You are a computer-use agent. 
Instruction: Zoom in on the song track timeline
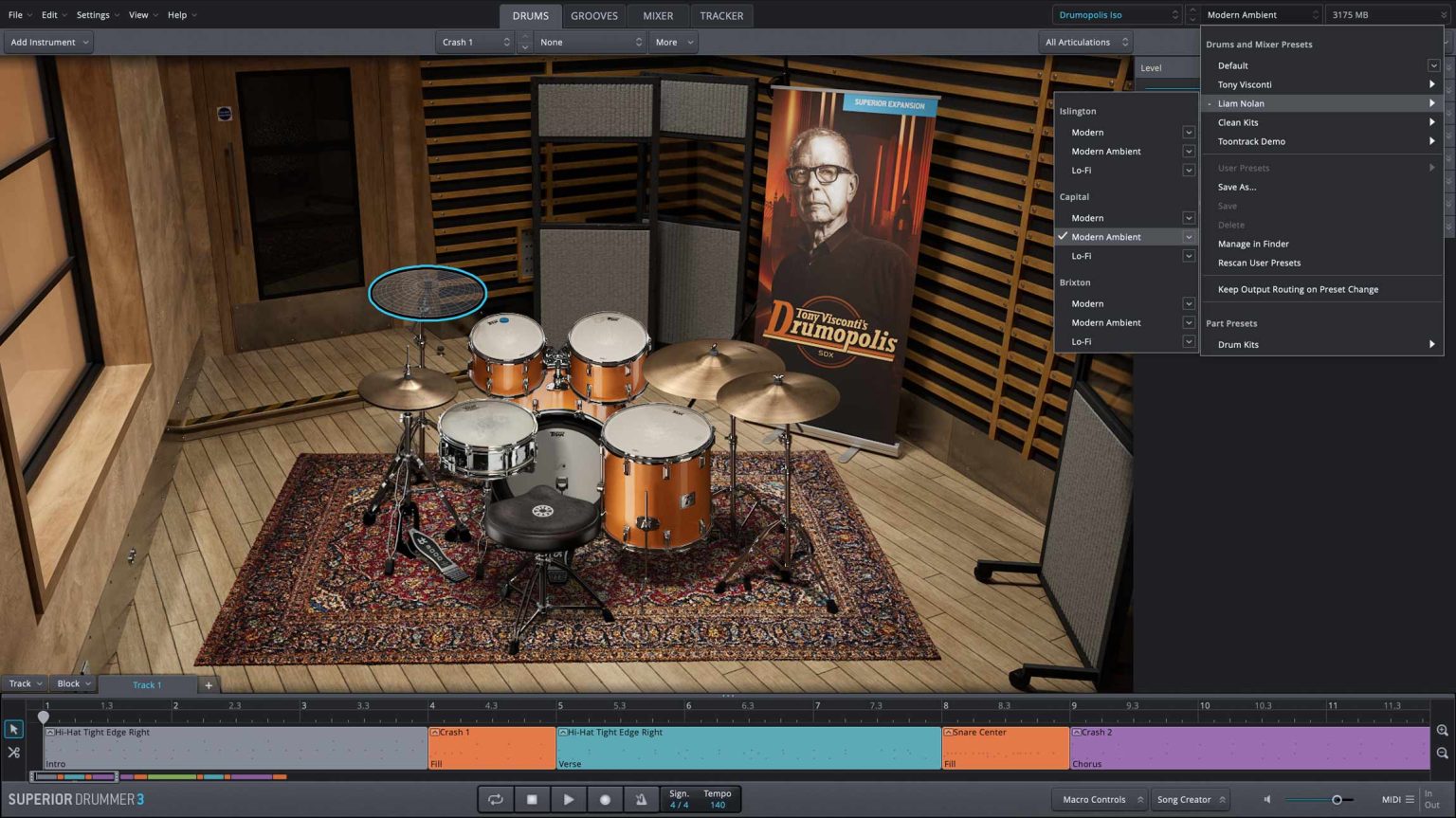point(1442,731)
